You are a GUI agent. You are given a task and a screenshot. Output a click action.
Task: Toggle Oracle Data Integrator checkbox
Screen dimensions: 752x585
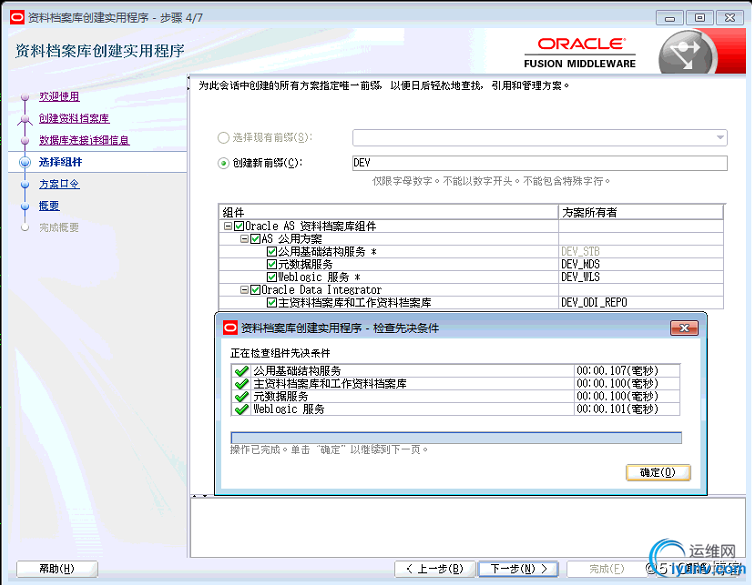pyautogui.click(x=255, y=290)
